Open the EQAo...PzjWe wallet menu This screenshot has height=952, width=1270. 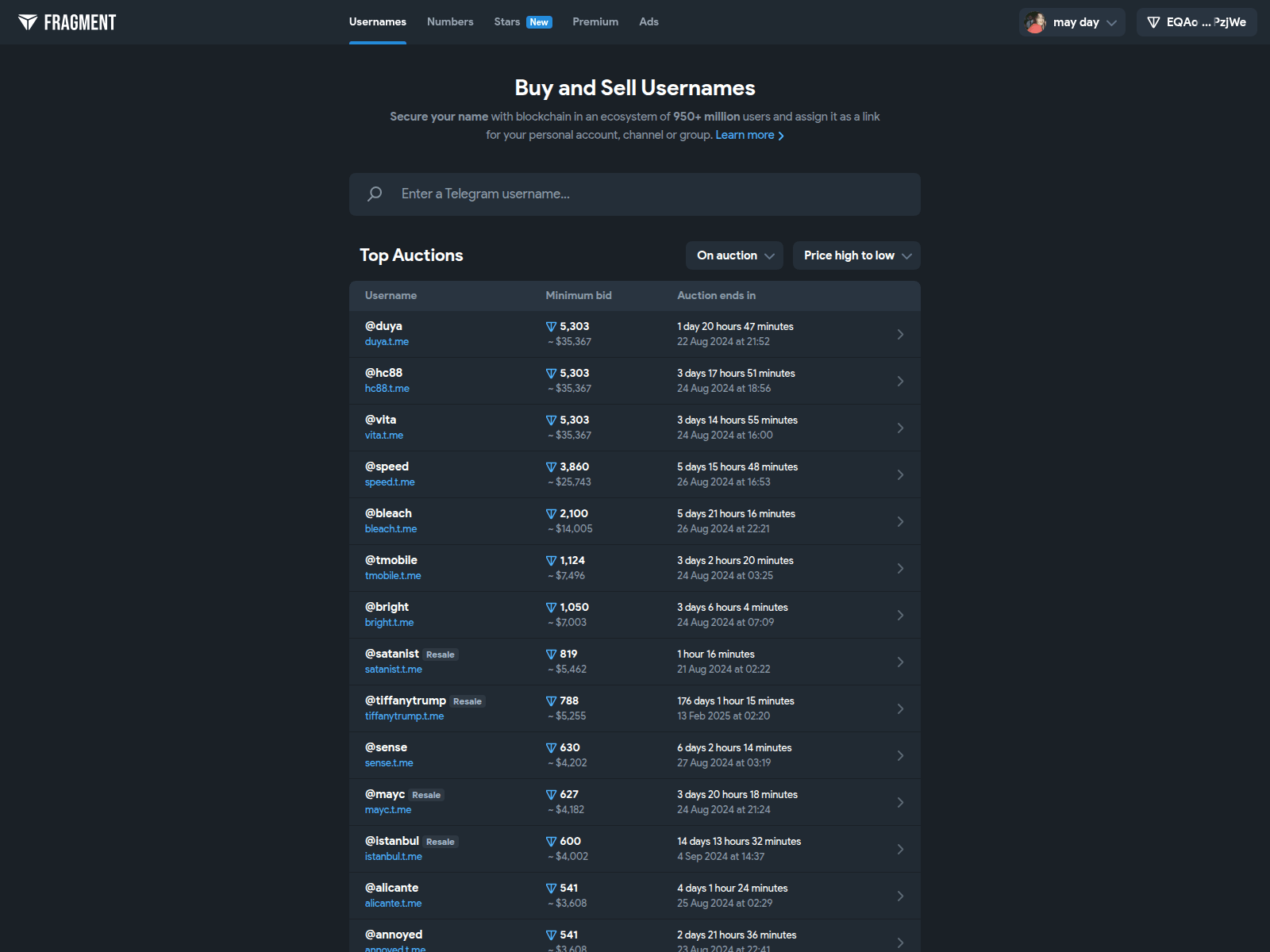tap(1197, 22)
